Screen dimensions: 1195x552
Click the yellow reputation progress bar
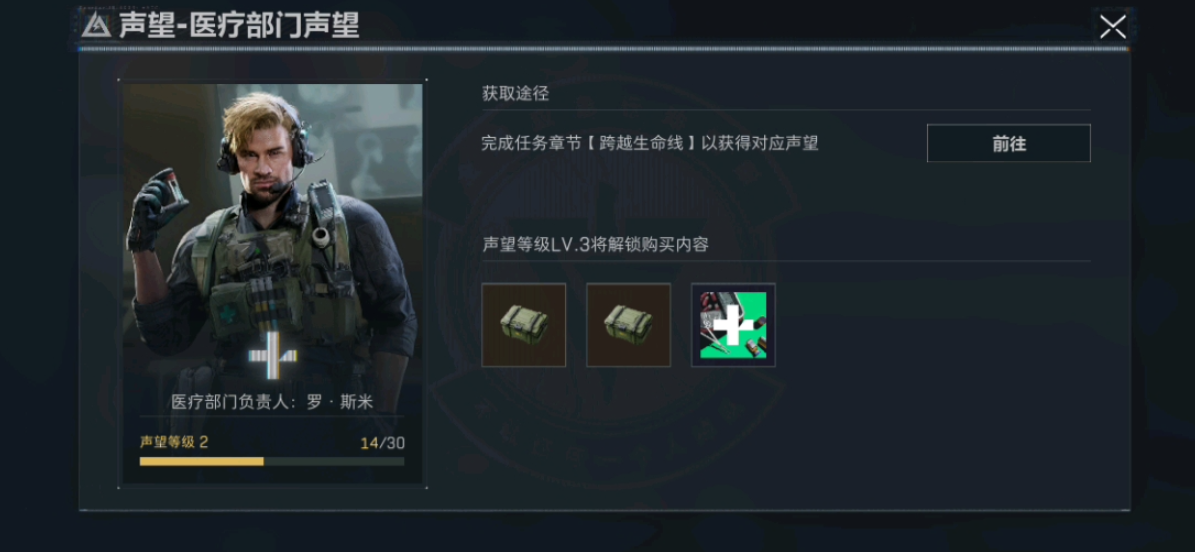(272, 461)
